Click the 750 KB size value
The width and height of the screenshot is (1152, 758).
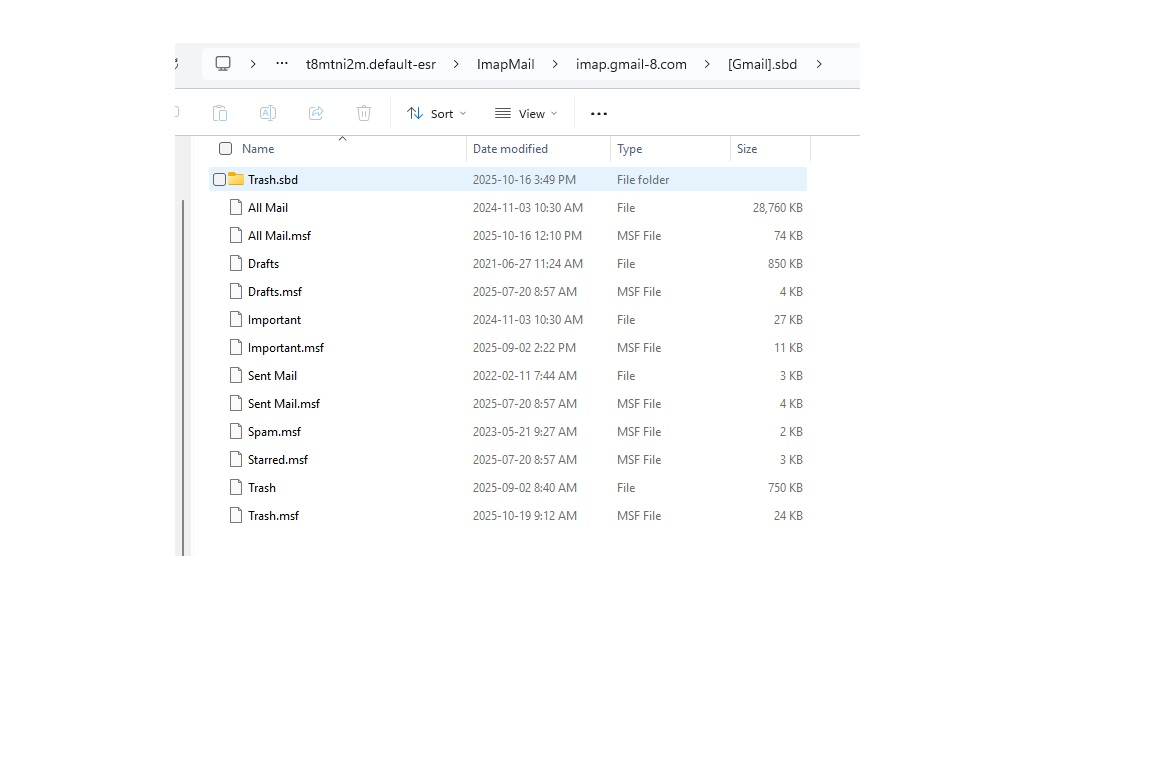[785, 487]
